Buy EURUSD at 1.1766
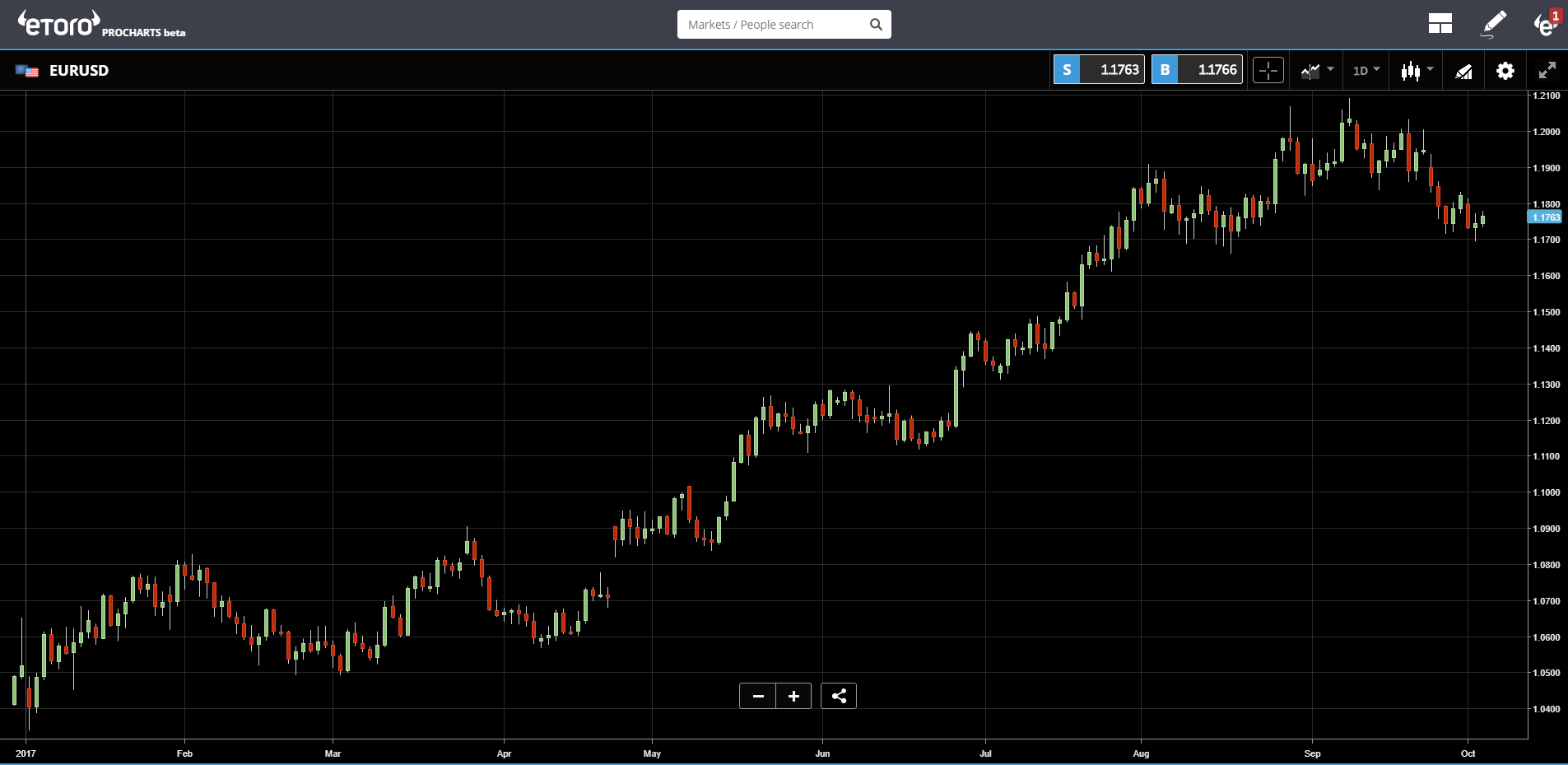The height and width of the screenshot is (765, 1568). click(x=1197, y=70)
